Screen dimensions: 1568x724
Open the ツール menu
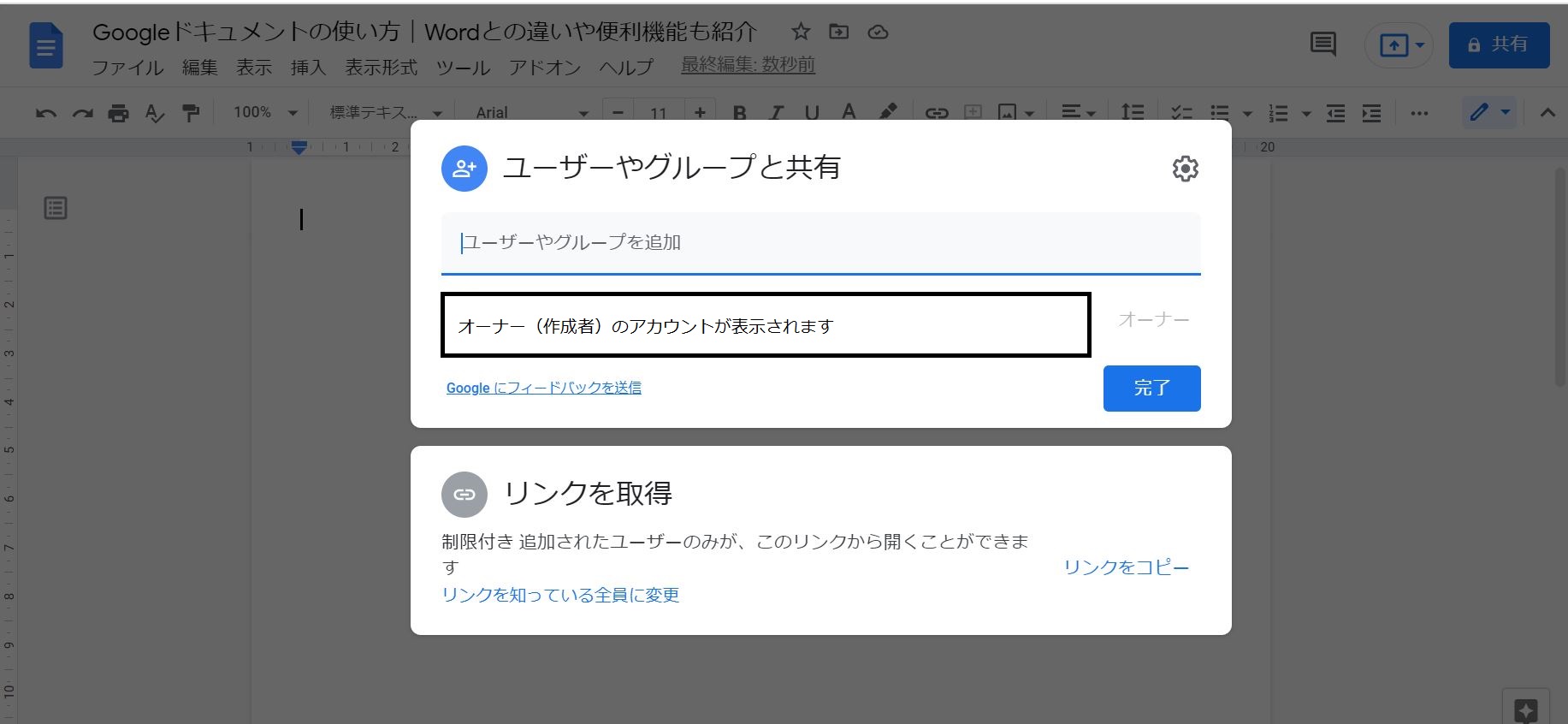pyautogui.click(x=463, y=67)
